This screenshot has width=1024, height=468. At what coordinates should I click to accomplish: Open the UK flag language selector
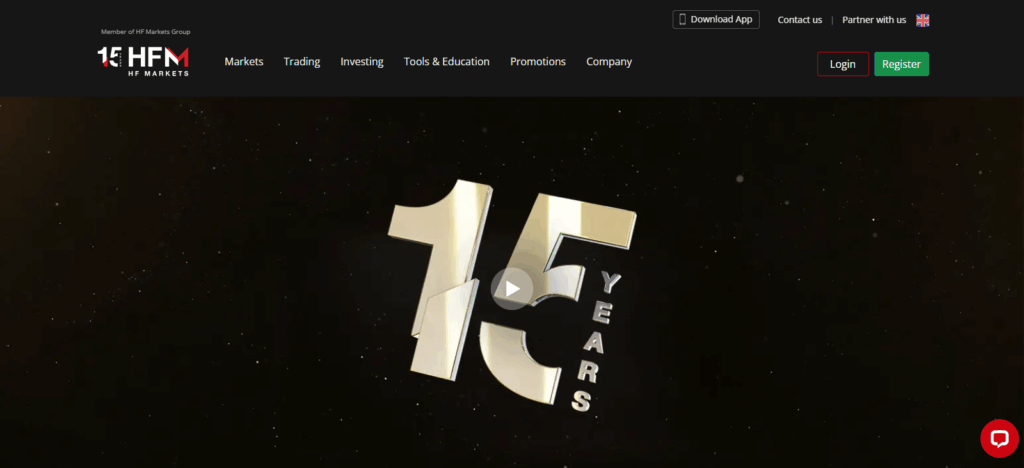coord(922,20)
